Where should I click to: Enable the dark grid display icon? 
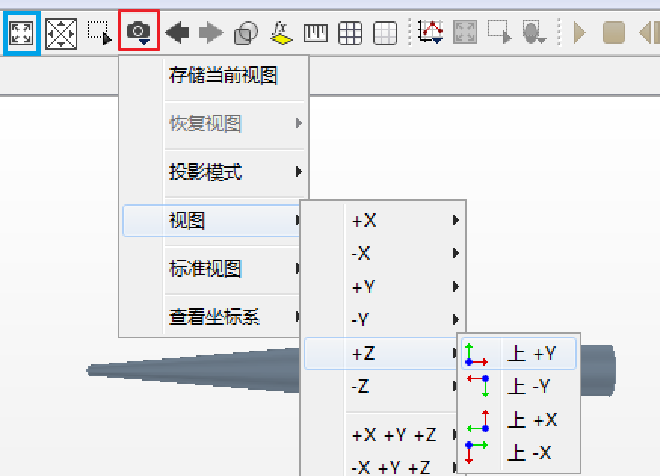(x=350, y=33)
